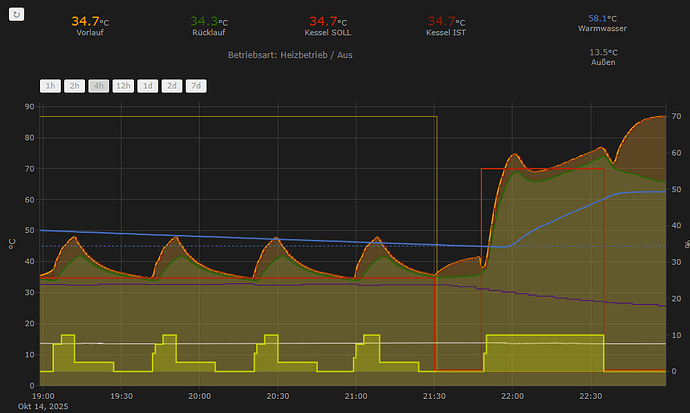This screenshot has width=690, height=413.
Task: Click the Außen temperature 13.5°C
Action: [x=603, y=52]
